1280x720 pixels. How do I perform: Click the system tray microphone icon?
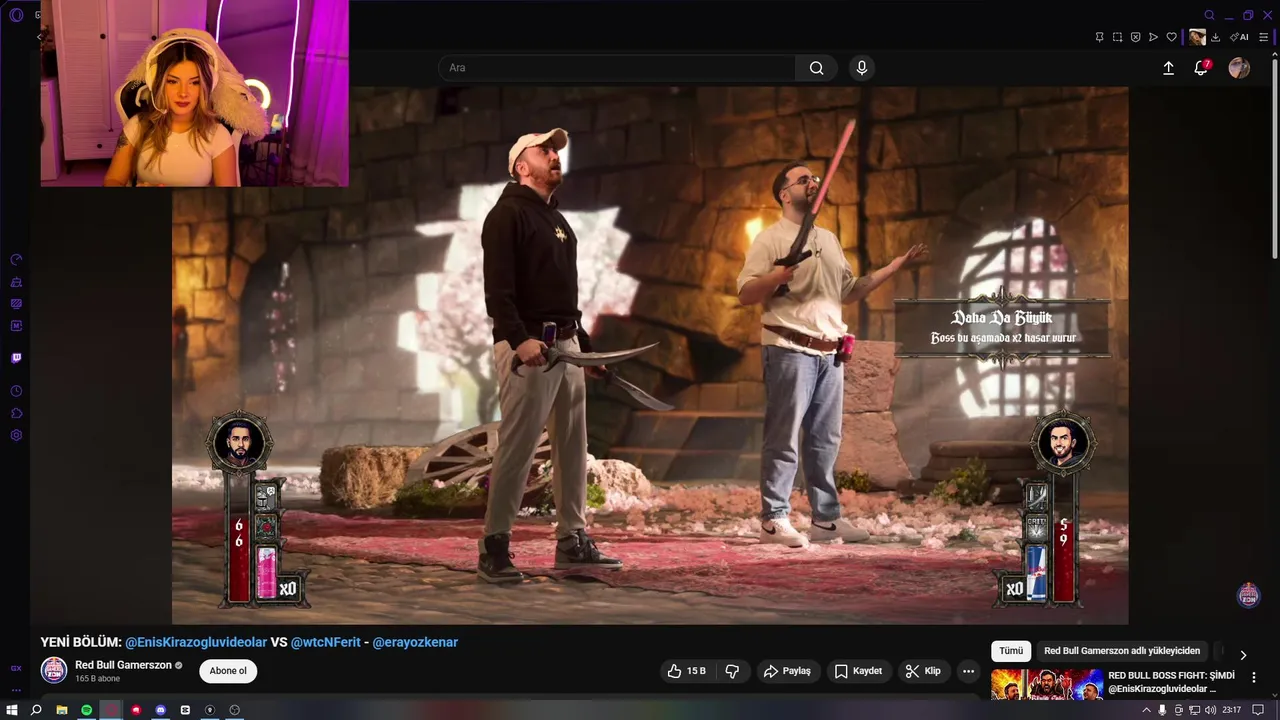1162,710
